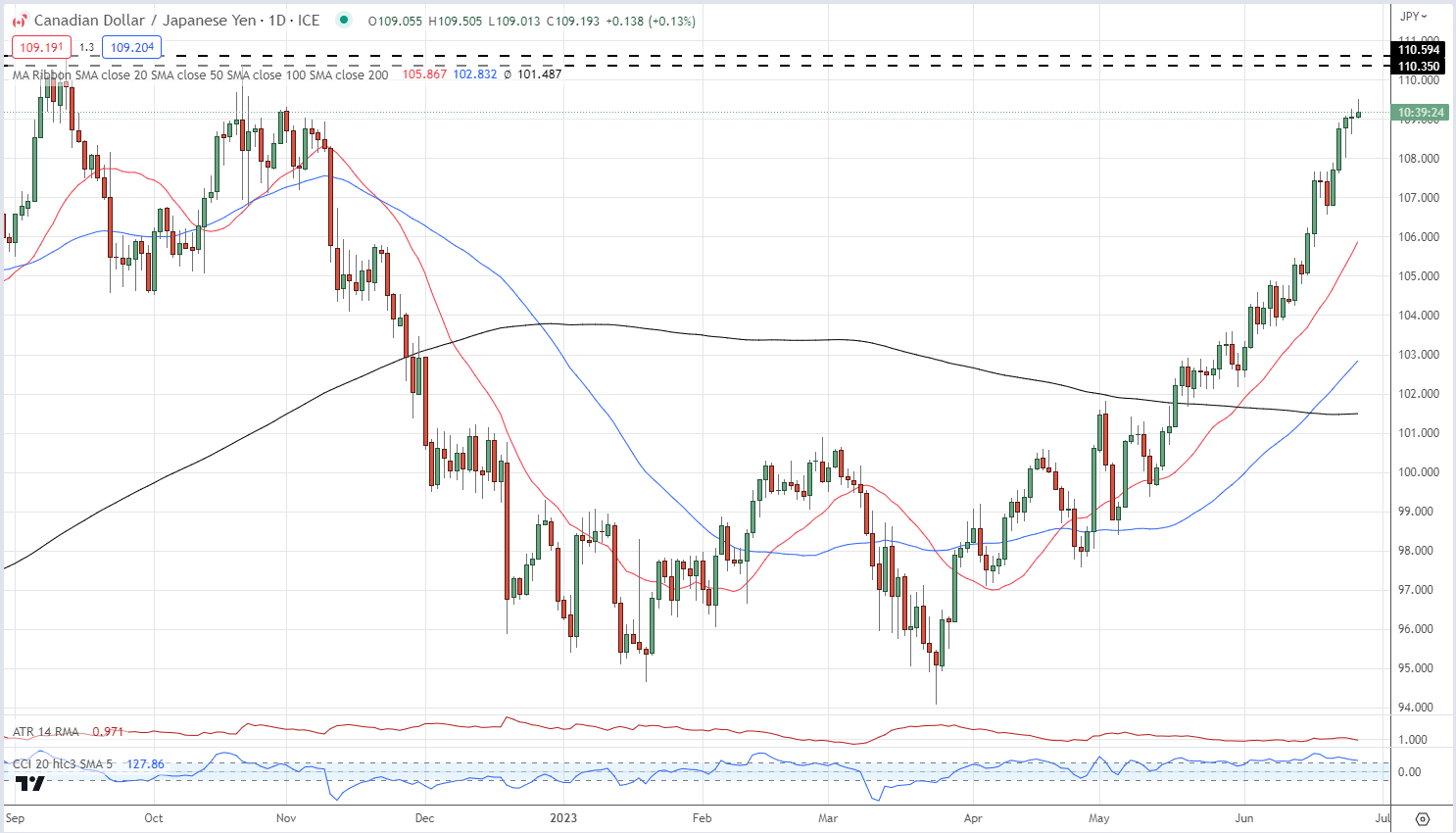Screen dimensions: 1456x833
Task: Select the ATR 14 RMA indicator legend
Action: pyautogui.click(x=46, y=732)
